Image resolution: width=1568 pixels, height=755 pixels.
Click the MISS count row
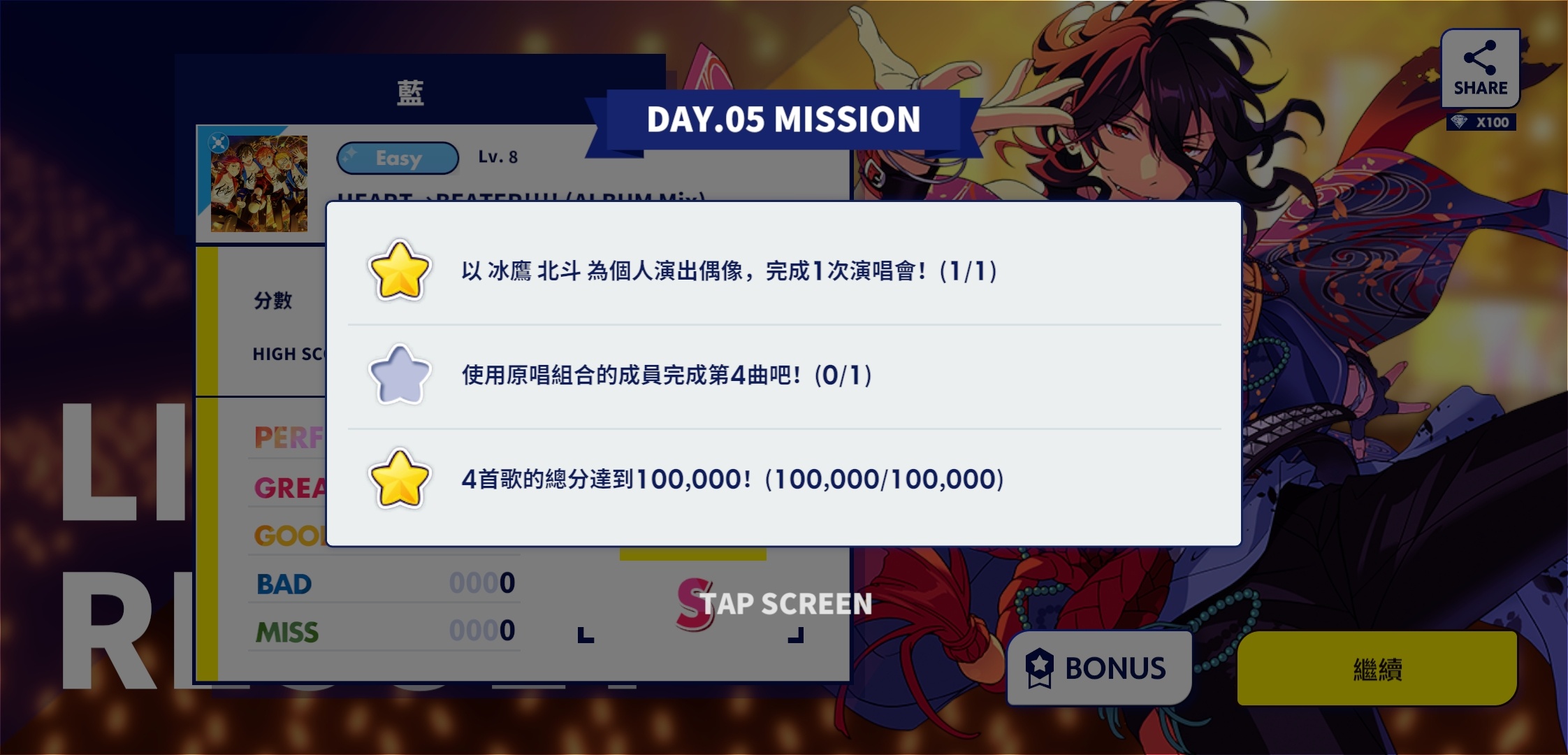385,631
